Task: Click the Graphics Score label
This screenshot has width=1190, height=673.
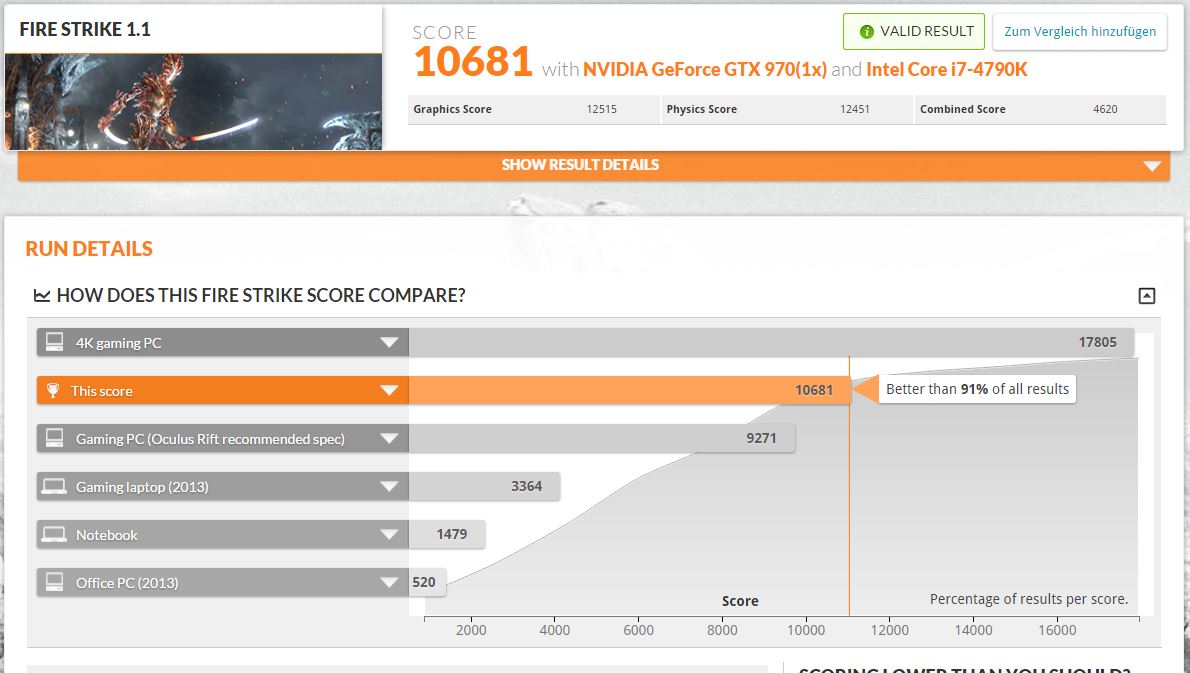Action: 452,109
